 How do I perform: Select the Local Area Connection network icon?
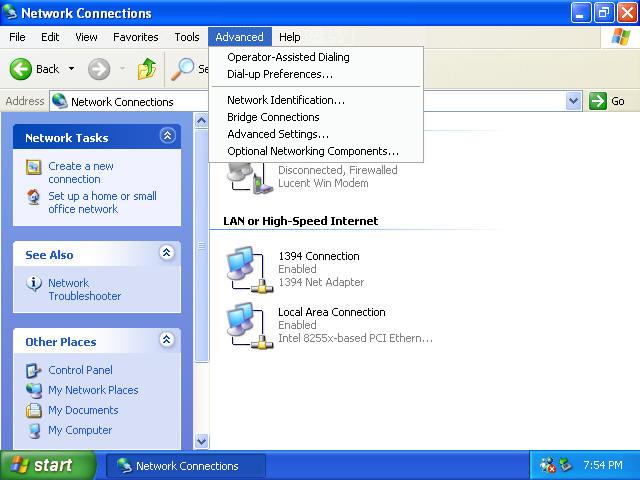click(x=250, y=326)
